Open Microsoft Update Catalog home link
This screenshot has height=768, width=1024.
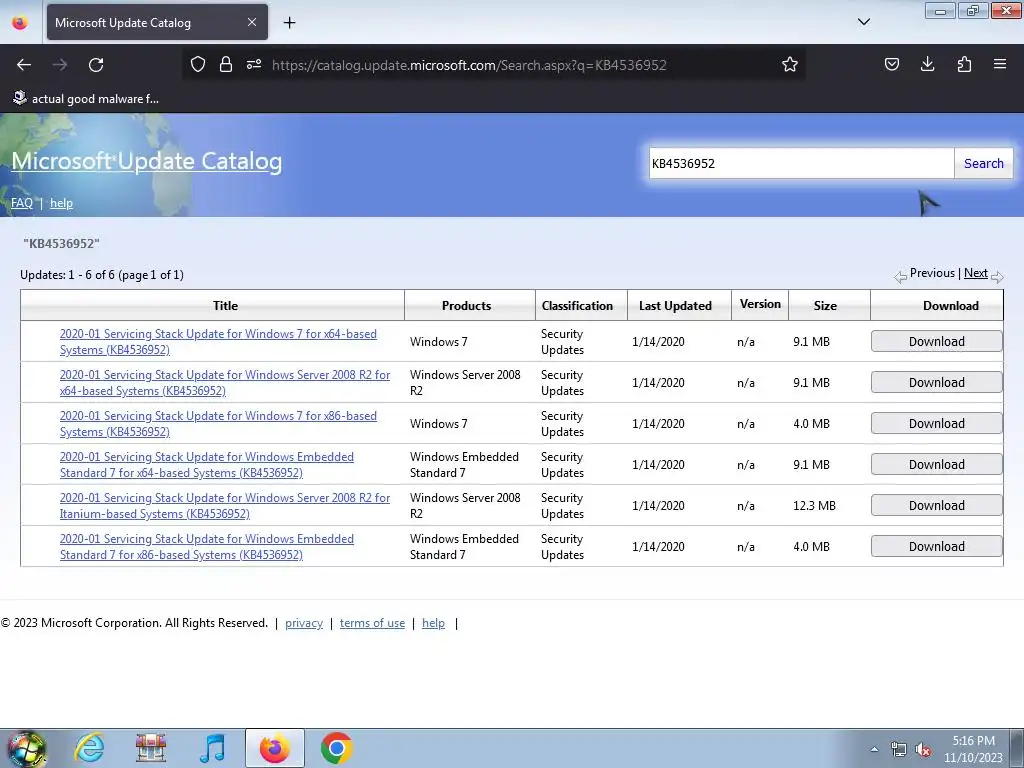pos(146,161)
